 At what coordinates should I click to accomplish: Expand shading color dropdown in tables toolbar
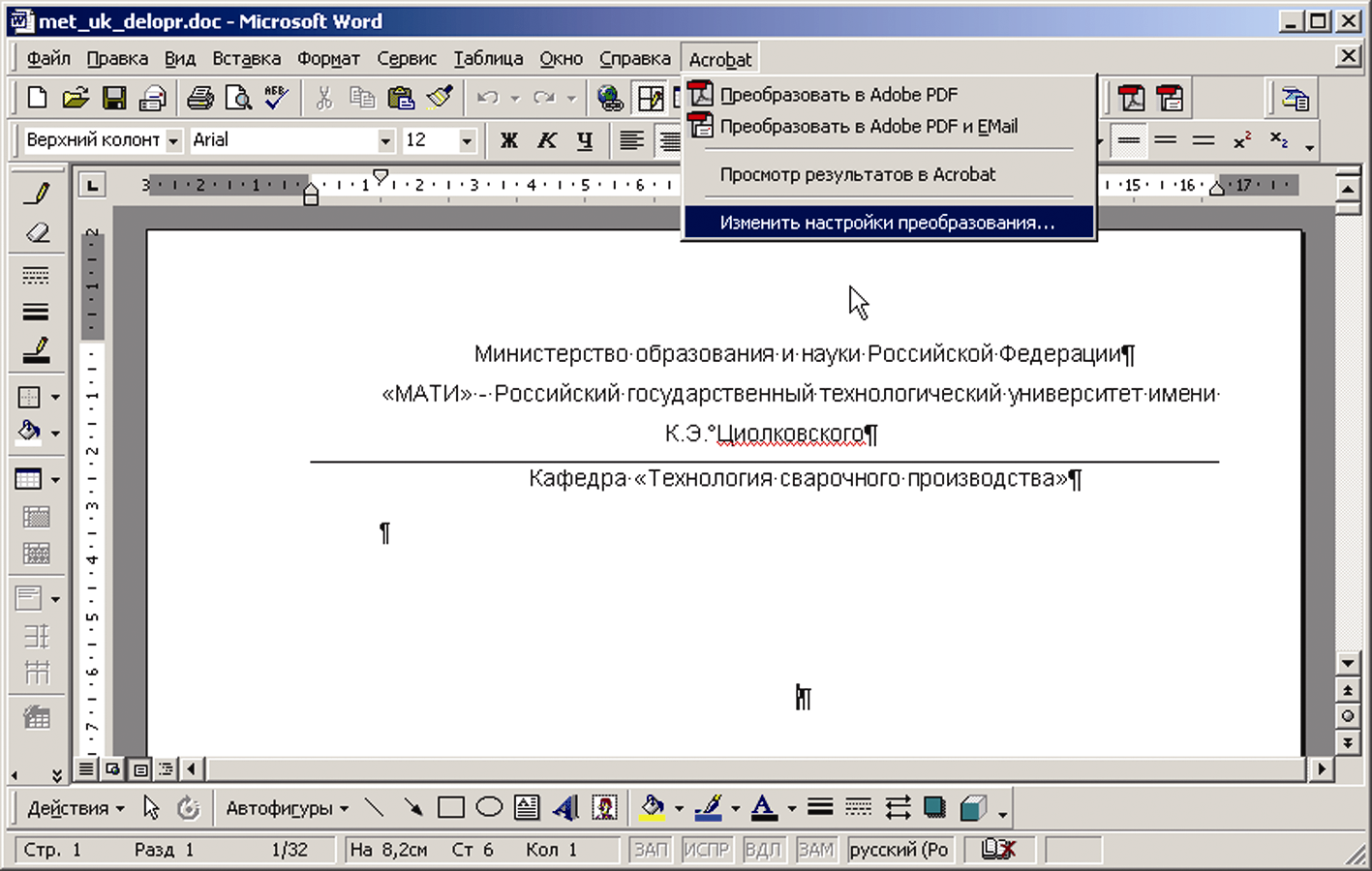pyautogui.click(x=55, y=433)
